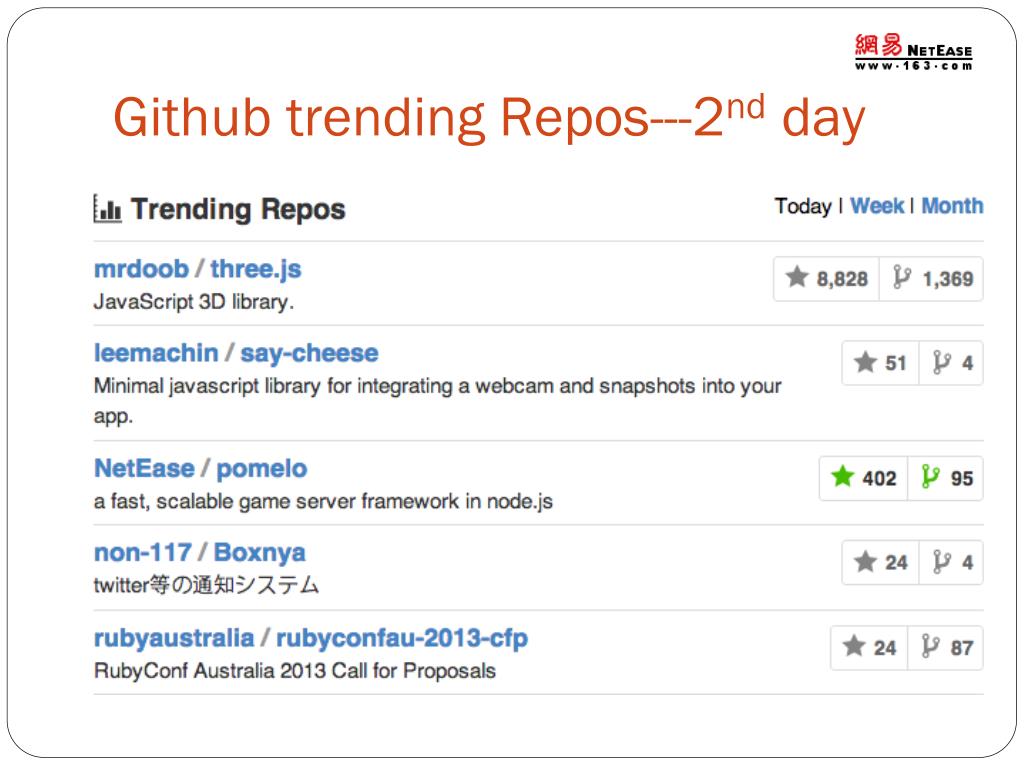Open the pomelo repository link
1024x768 pixels.
(262, 468)
